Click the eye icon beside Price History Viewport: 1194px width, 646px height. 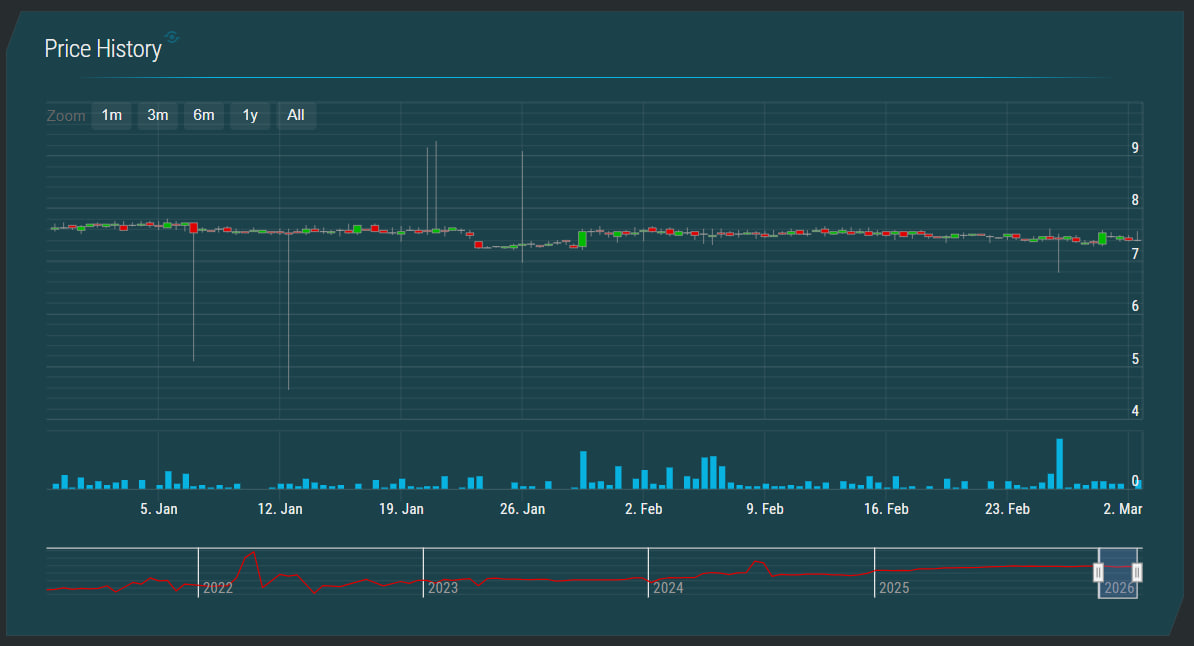tap(172, 37)
